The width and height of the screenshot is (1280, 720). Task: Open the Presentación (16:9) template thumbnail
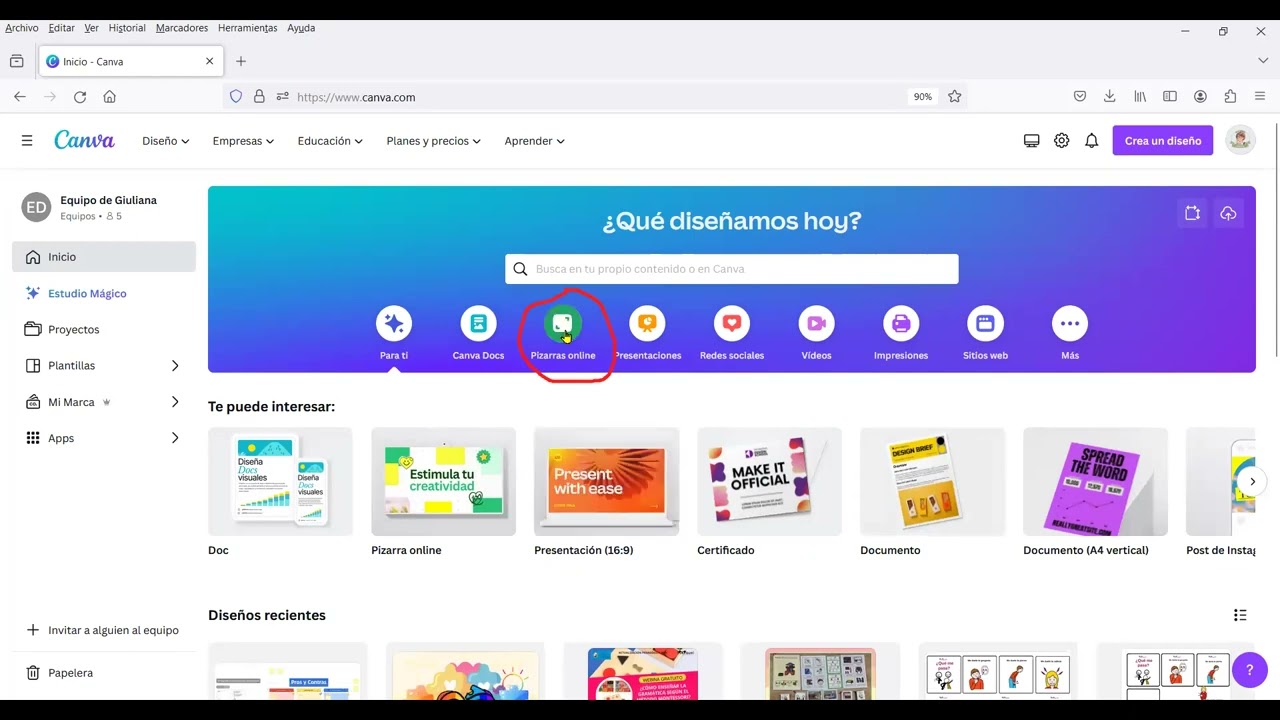click(x=606, y=482)
